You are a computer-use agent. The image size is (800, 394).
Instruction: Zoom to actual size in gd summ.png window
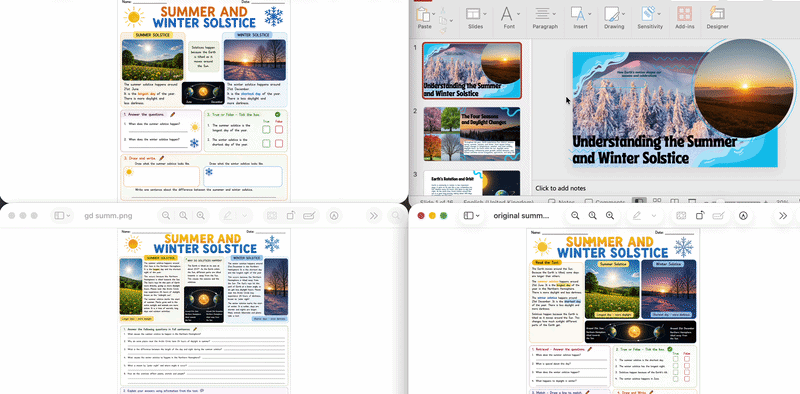(x=183, y=216)
